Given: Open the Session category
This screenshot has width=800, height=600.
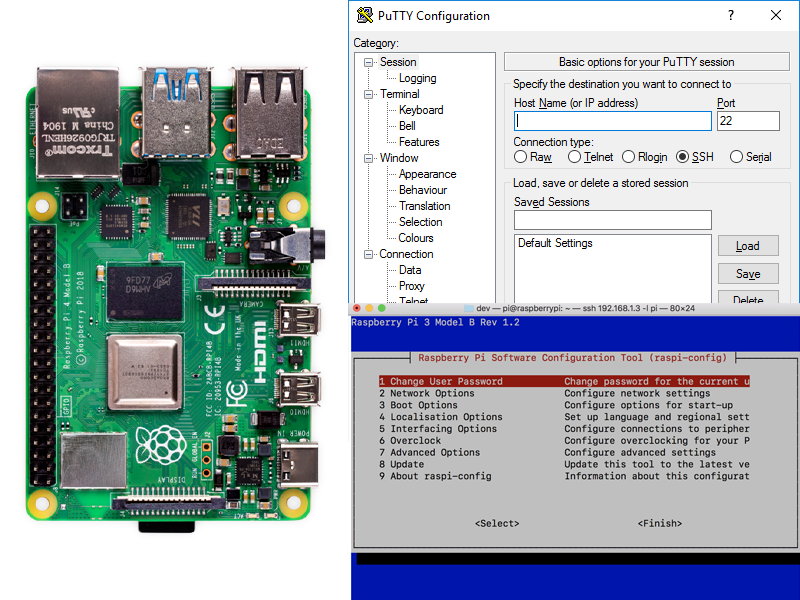Looking at the screenshot, I should (x=398, y=62).
